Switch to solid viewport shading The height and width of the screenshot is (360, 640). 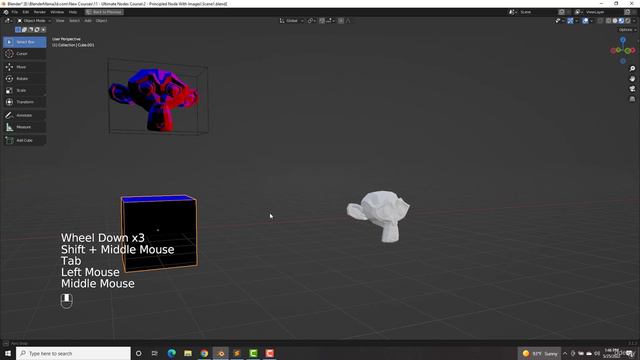[615, 21]
